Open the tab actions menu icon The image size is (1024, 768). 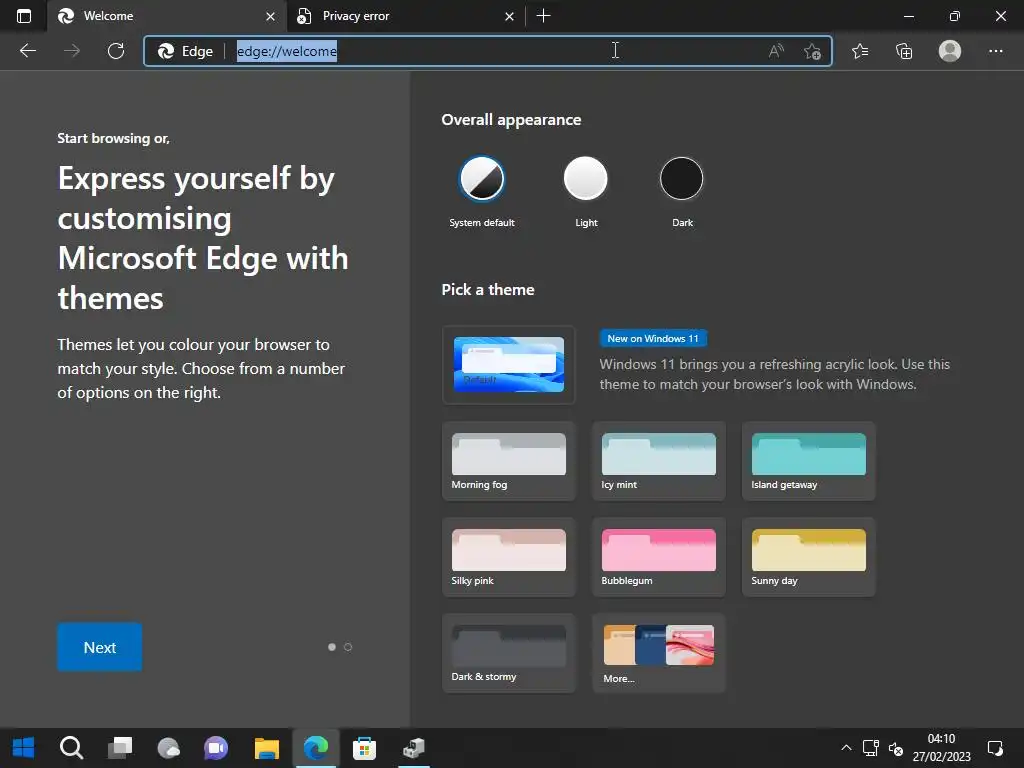[24, 16]
